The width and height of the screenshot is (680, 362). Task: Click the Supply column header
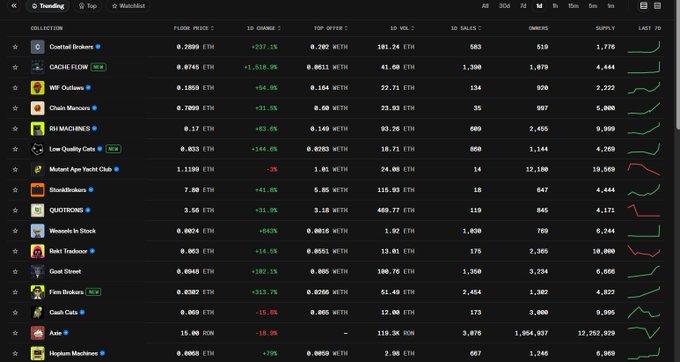click(x=605, y=28)
